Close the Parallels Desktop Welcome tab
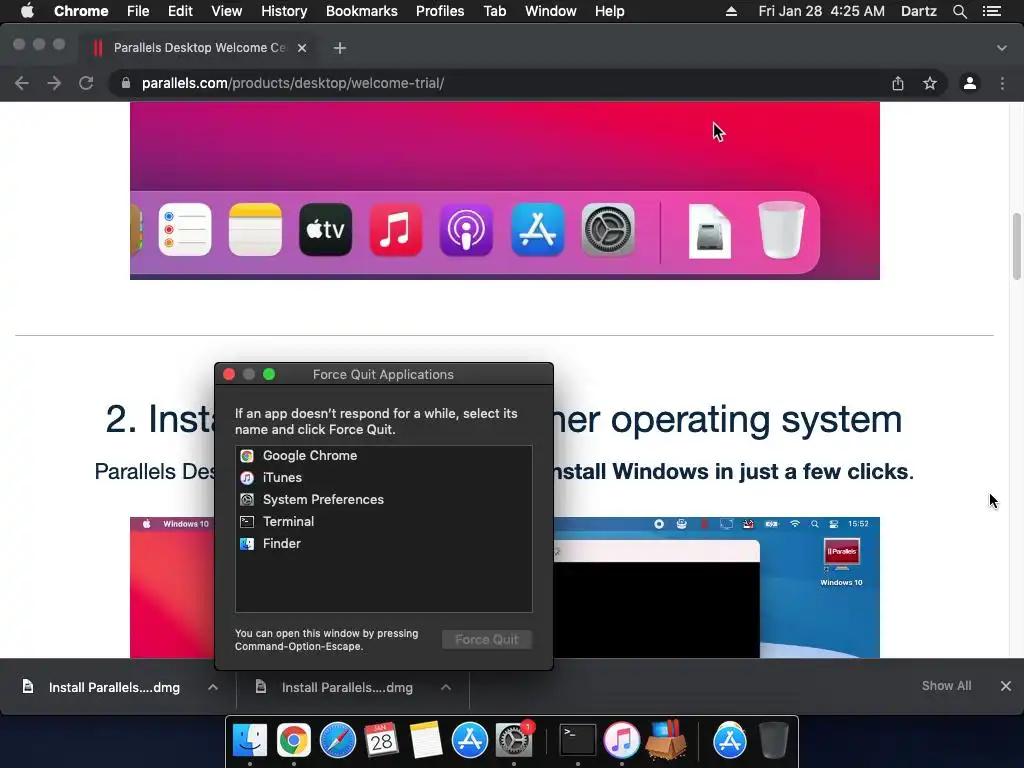Viewport: 1024px width, 768px height. pos(302,48)
